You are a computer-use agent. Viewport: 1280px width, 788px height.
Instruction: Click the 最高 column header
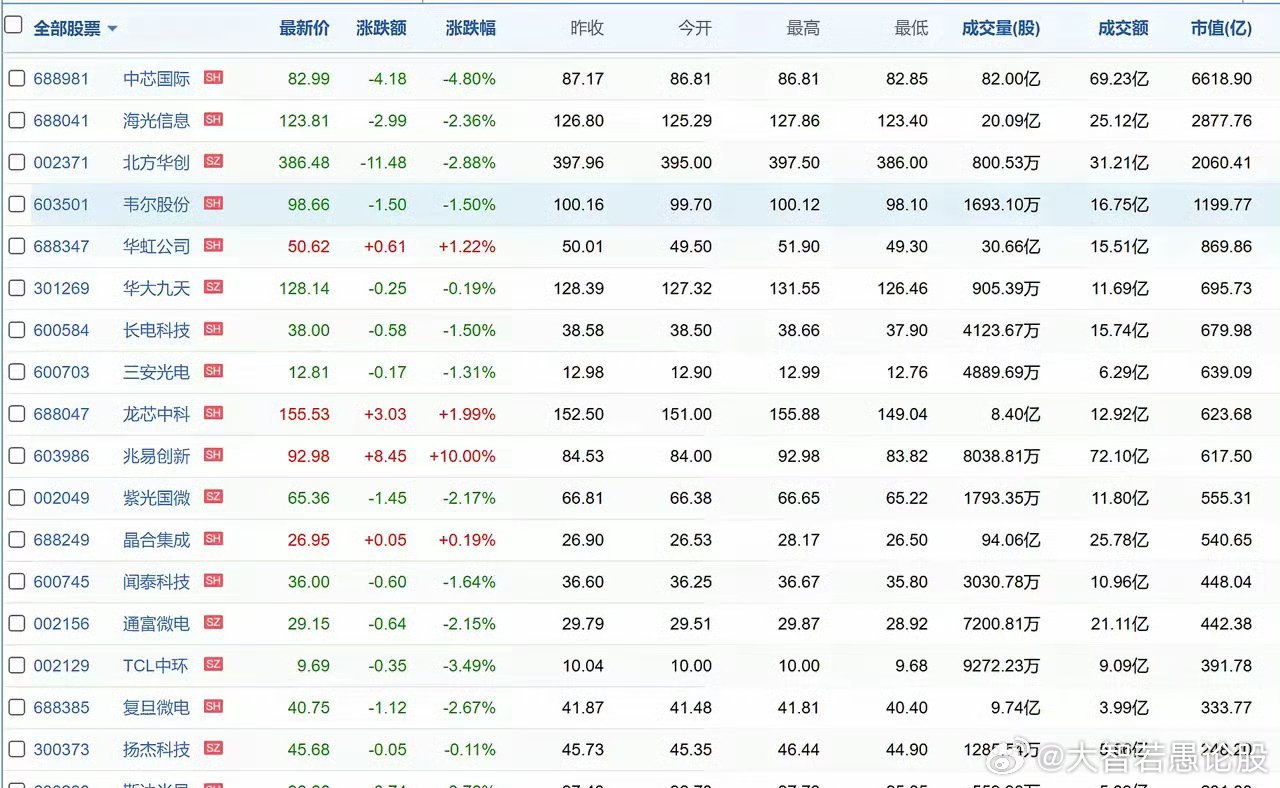[803, 29]
